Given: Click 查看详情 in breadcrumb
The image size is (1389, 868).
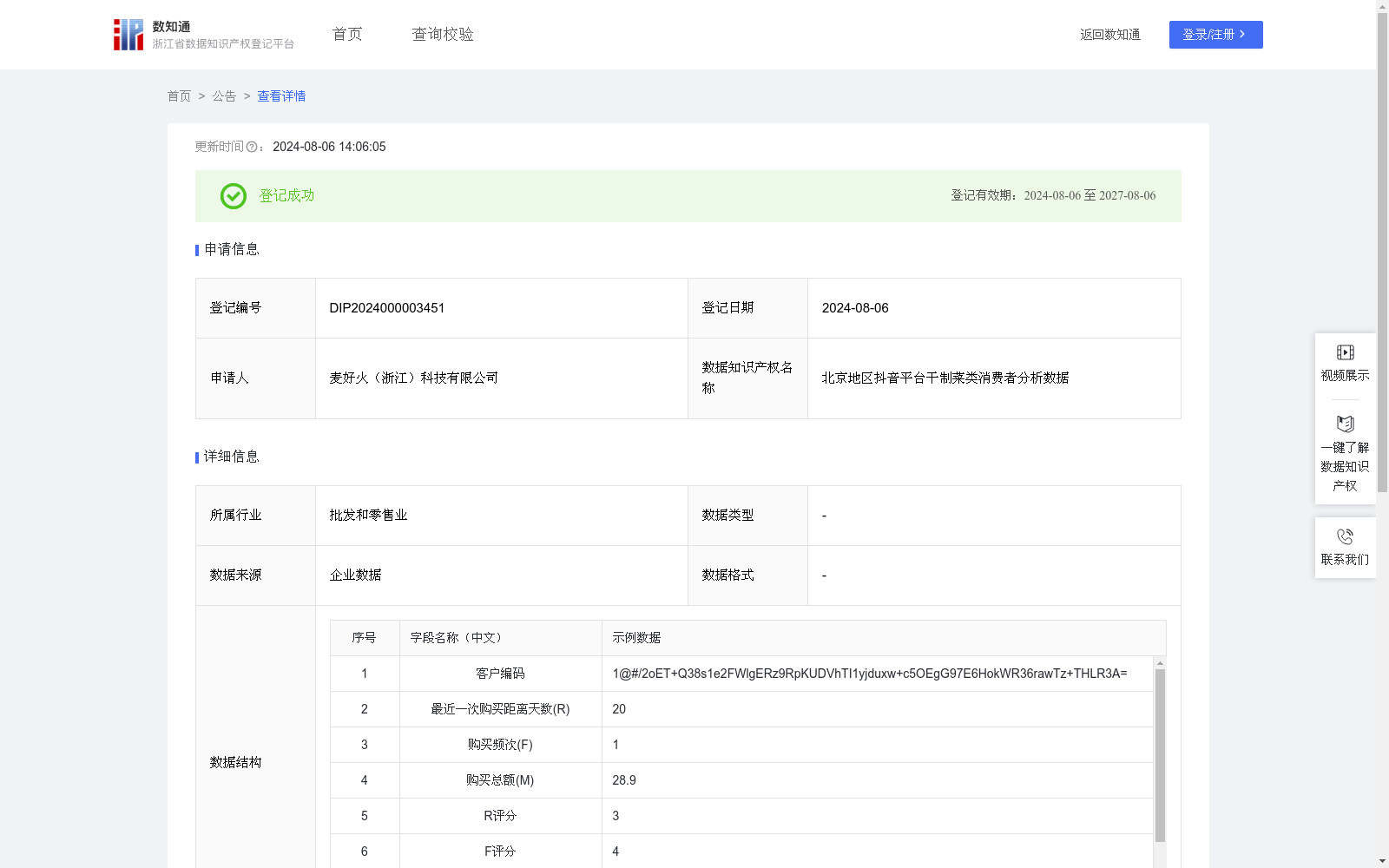Looking at the screenshot, I should pyautogui.click(x=281, y=96).
